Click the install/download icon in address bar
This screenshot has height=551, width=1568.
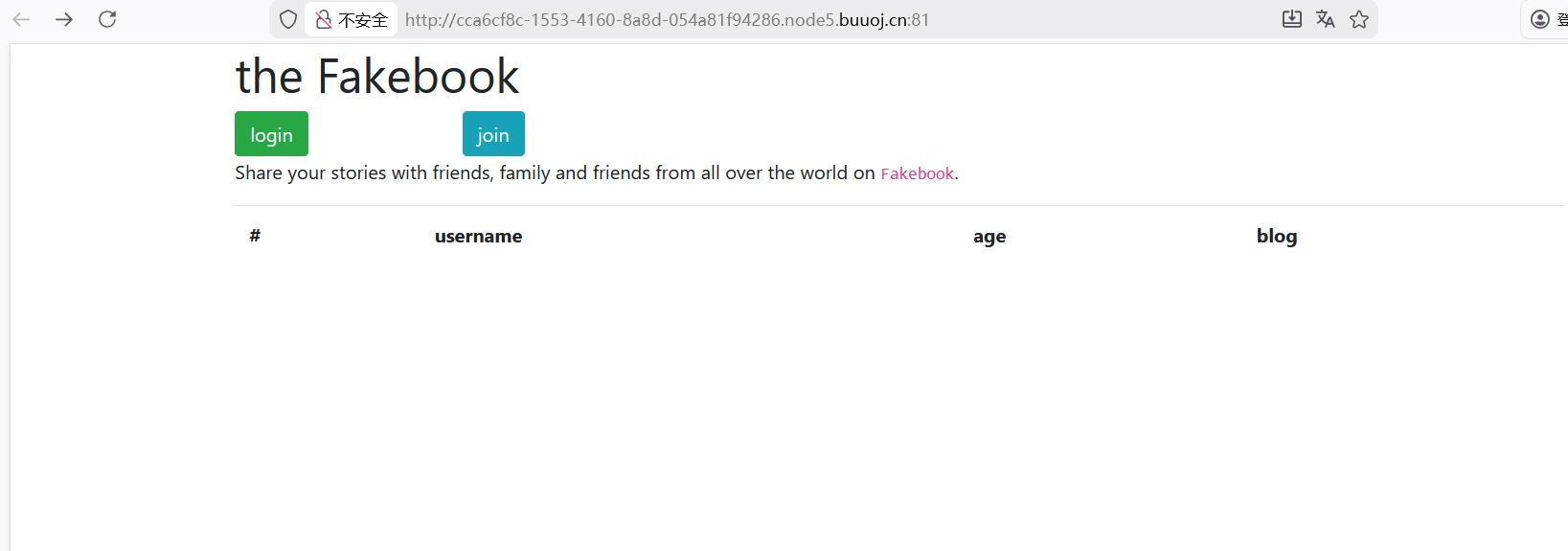tap(1292, 19)
